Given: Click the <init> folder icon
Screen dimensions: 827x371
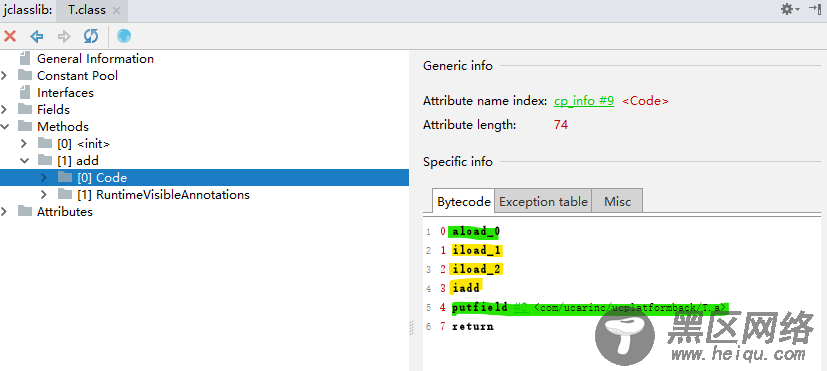Looking at the screenshot, I should (45, 143).
